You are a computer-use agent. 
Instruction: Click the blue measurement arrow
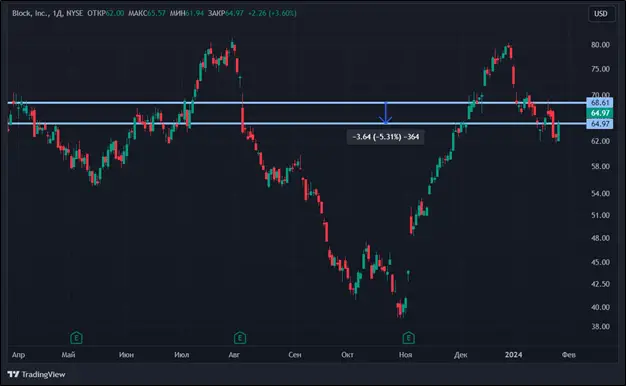click(385, 113)
